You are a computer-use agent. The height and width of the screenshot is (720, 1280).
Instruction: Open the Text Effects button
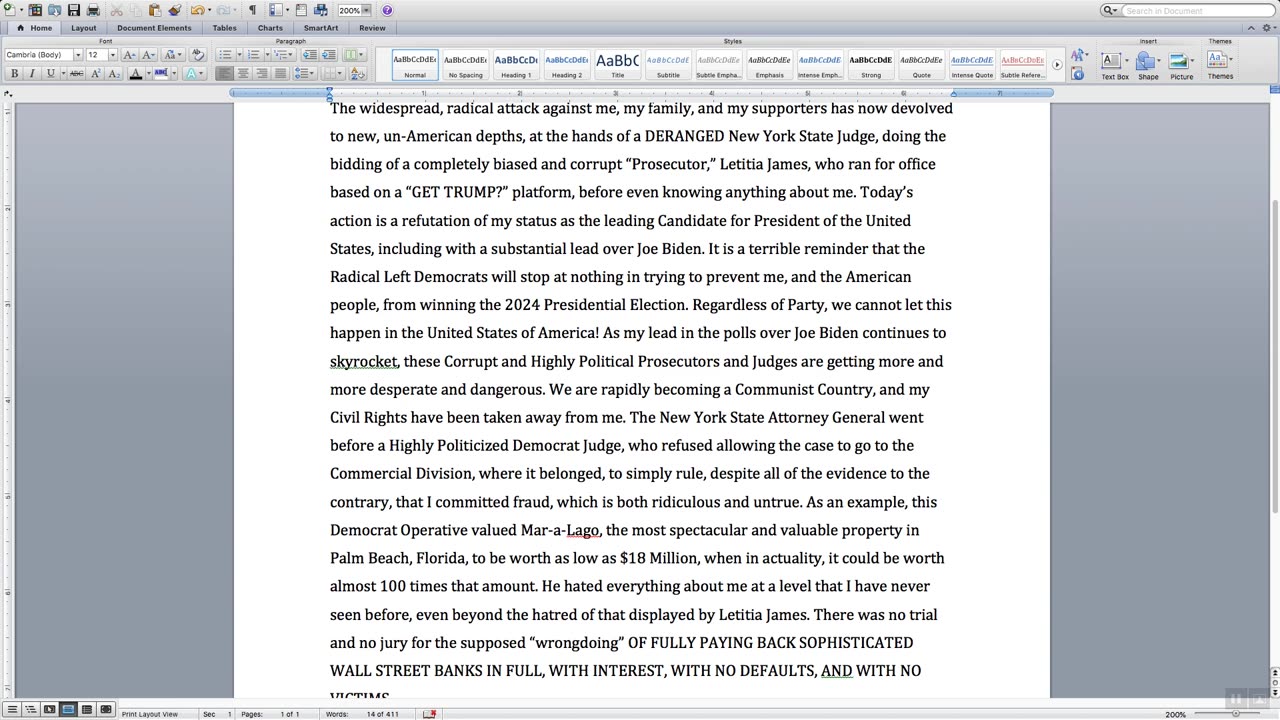tap(194, 74)
